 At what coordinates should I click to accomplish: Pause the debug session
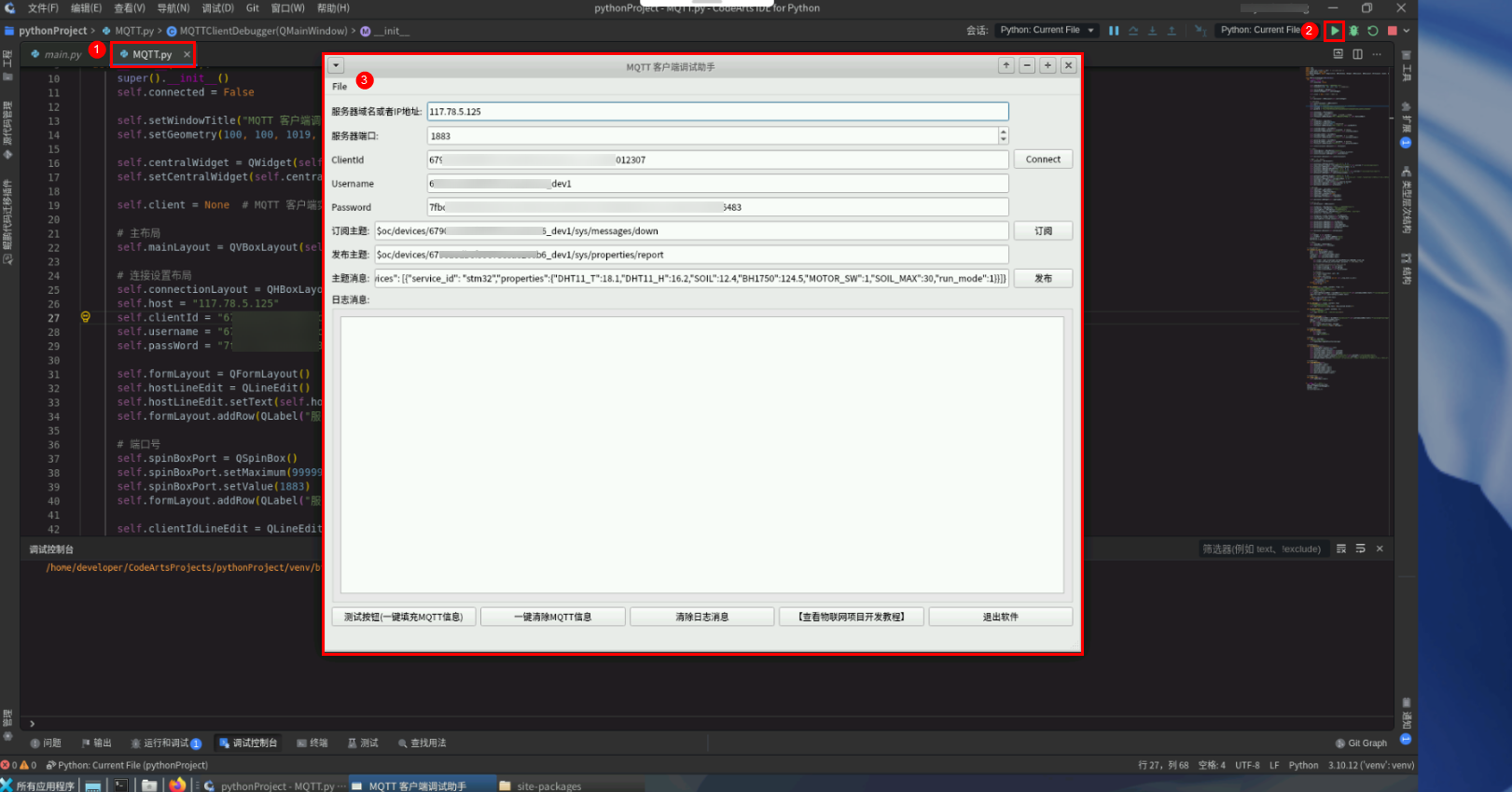[1114, 31]
